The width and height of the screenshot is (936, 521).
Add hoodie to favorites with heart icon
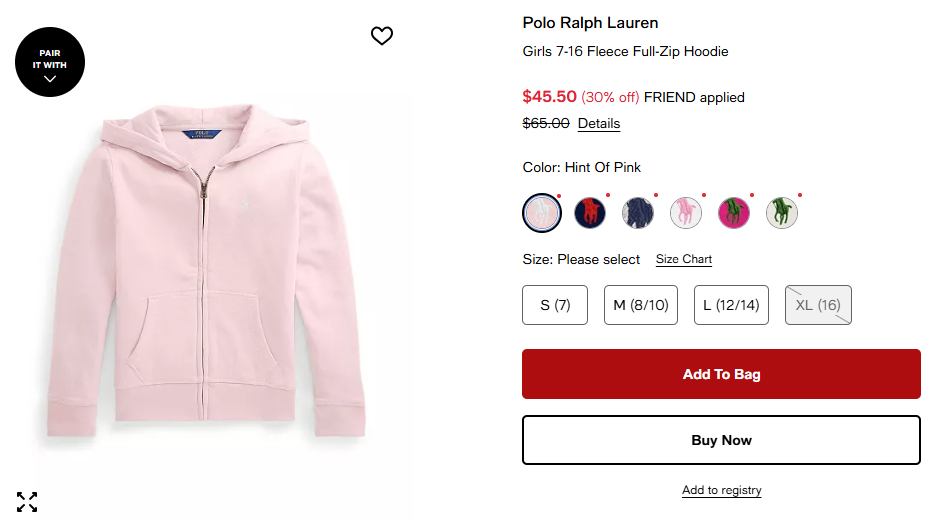click(382, 36)
